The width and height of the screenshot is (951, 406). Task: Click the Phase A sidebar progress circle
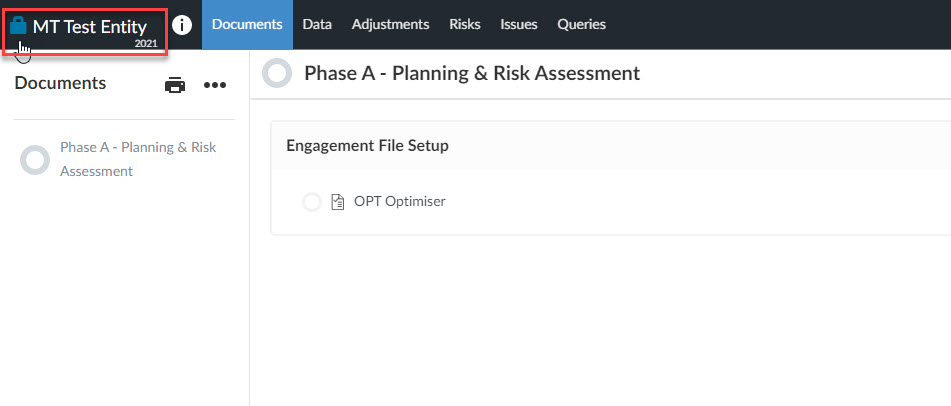click(x=35, y=160)
